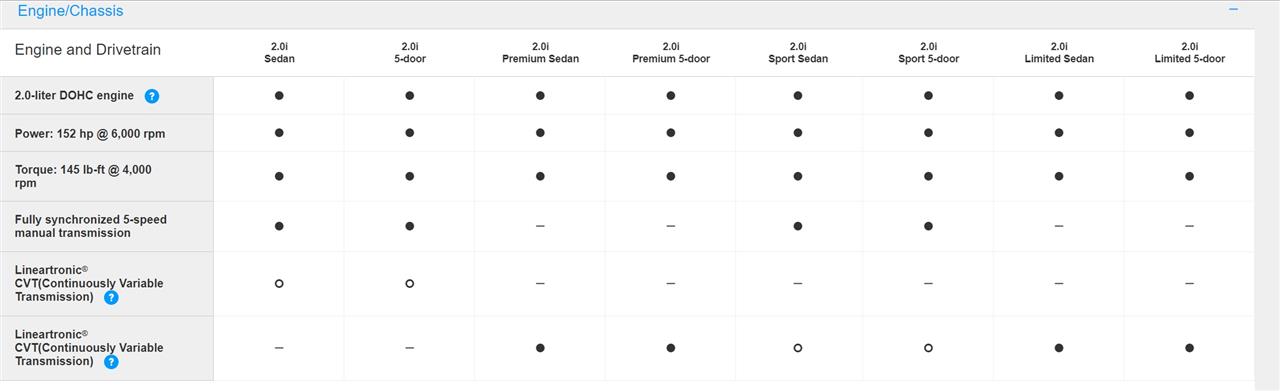This screenshot has width=1280, height=391.
Task: Open the Engine/Chassis section heading
Action: 71,11
